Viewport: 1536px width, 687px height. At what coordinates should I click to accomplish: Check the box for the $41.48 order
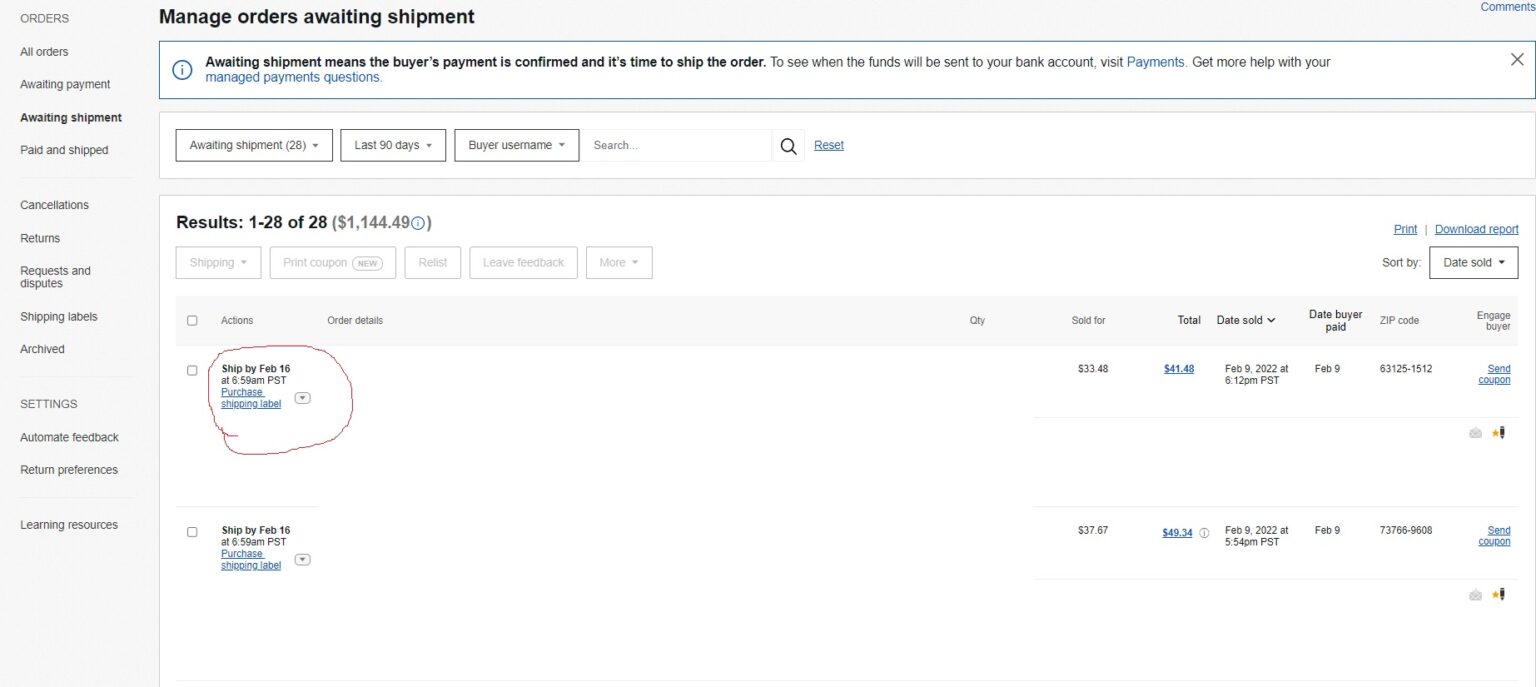coord(192,370)
